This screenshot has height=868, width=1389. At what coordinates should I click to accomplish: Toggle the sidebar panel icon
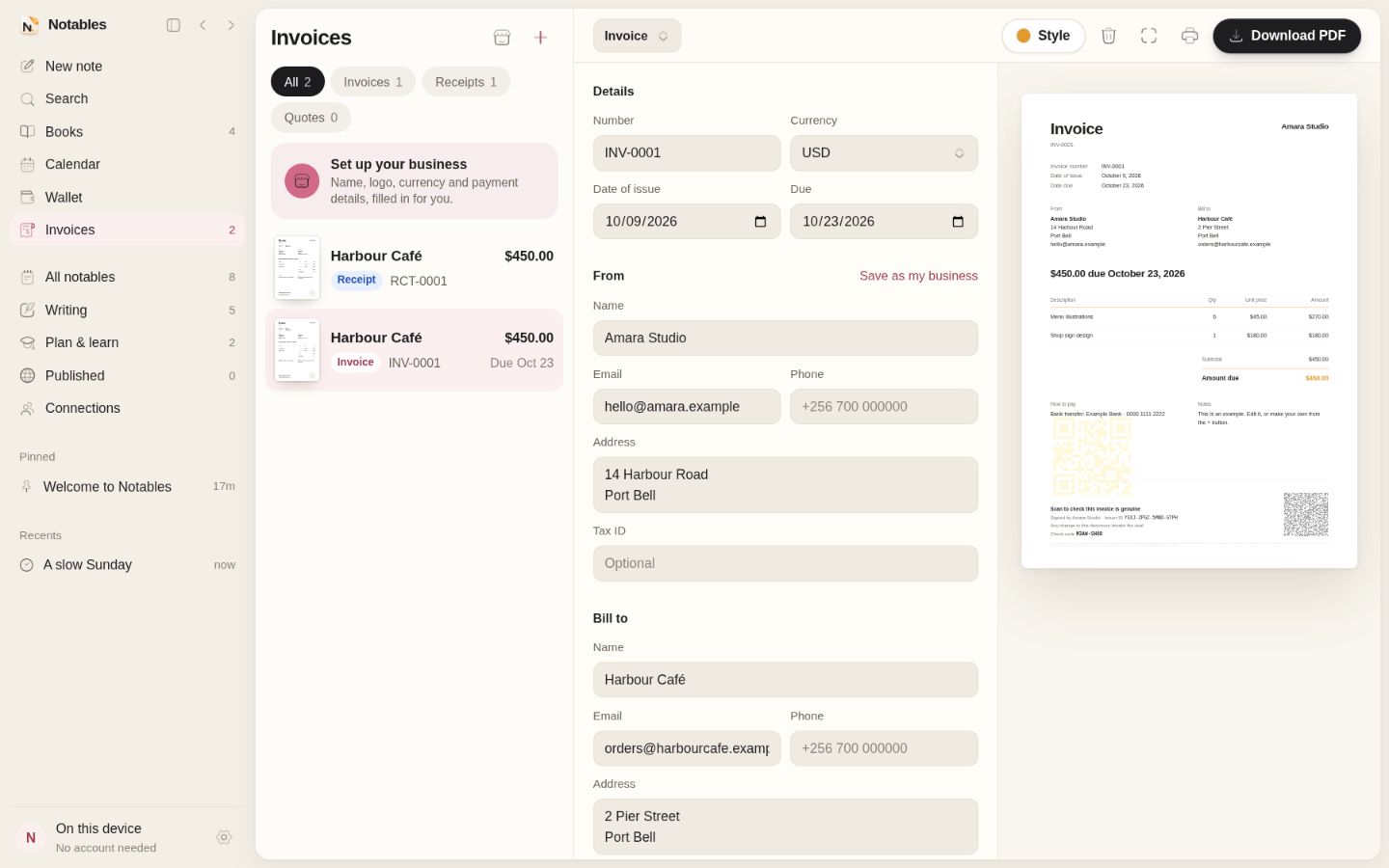(x=174, y=25)
